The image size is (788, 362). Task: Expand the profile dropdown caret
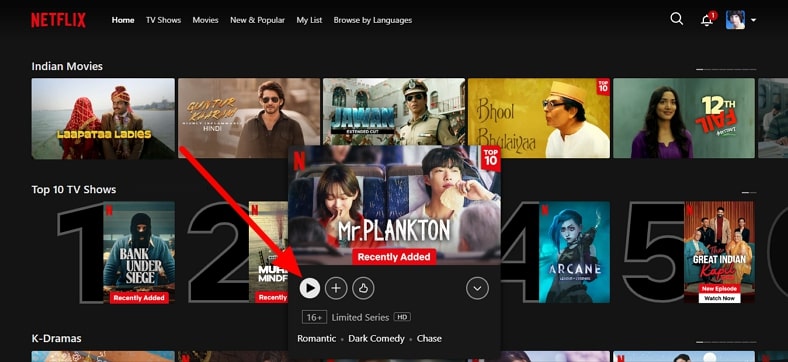click(x=753, y=20)
